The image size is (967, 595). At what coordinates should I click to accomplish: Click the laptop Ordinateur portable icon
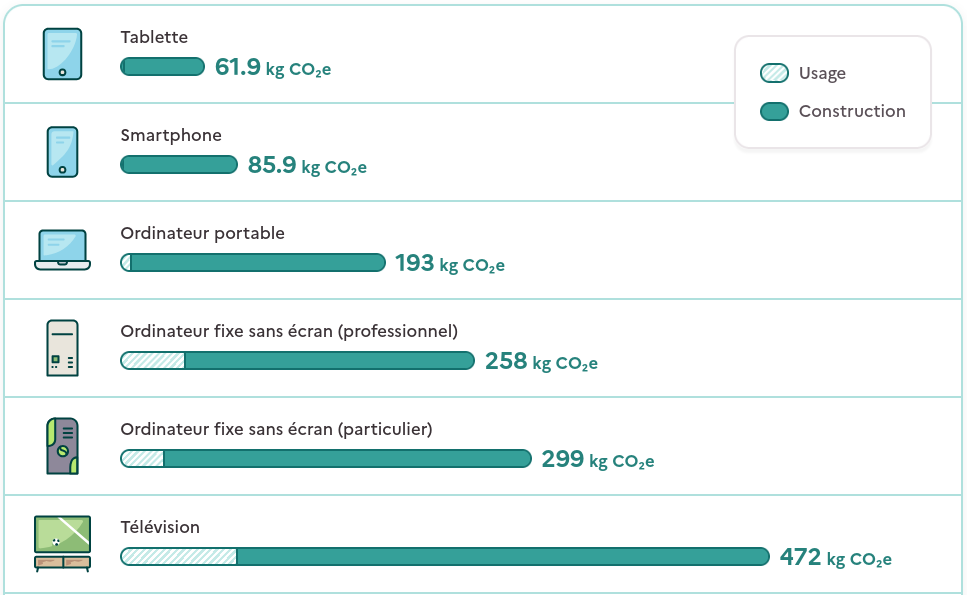click(62, 249)
